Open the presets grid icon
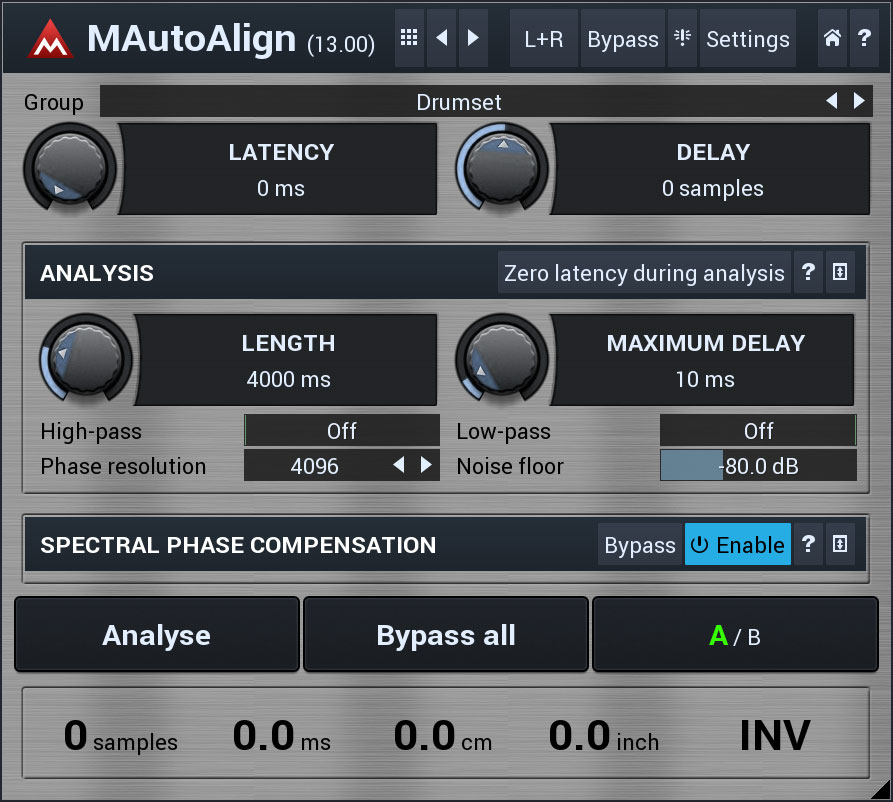Screen dimensions: 893x802 point(409,39)
